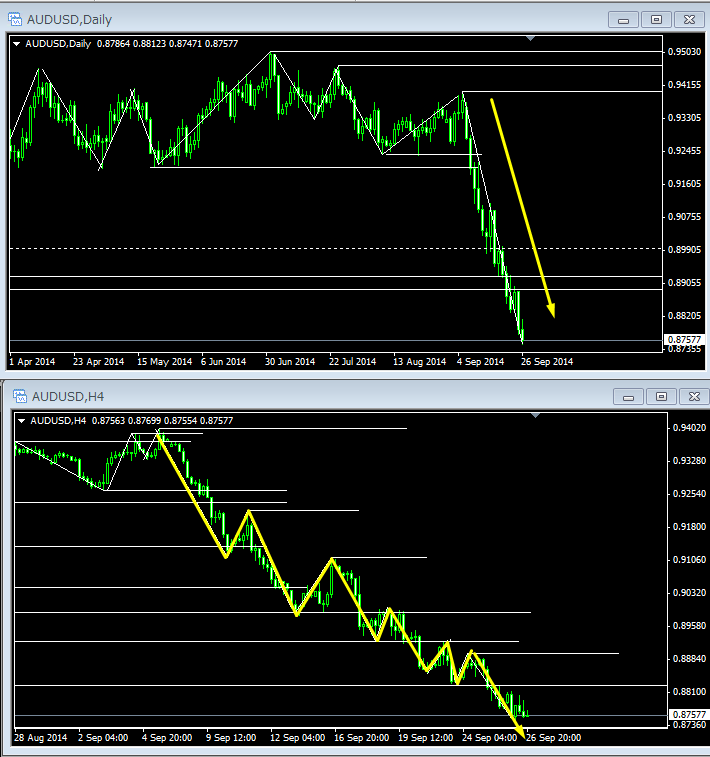Expand the triangle beside AUDUSD,H4 price info
The height and width of the screenshot is (757, 710).
pos(22,420)
